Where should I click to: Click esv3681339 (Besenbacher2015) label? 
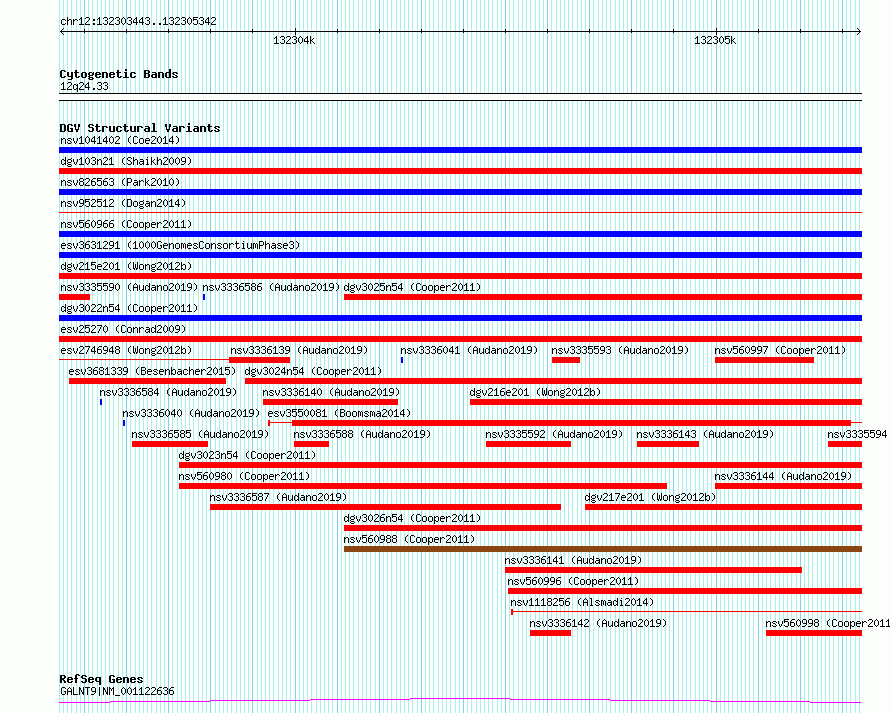pos(152,371)
